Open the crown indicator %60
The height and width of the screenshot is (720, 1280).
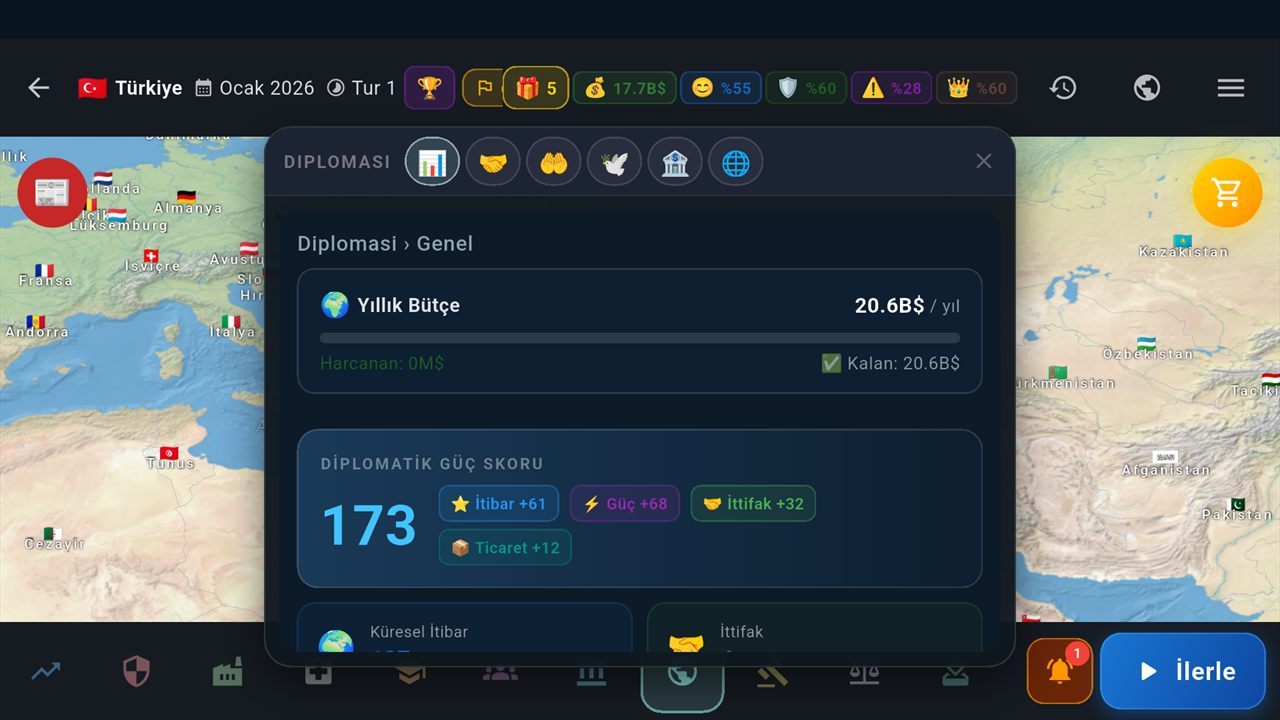pyautogui.click(x=977, y=88)
